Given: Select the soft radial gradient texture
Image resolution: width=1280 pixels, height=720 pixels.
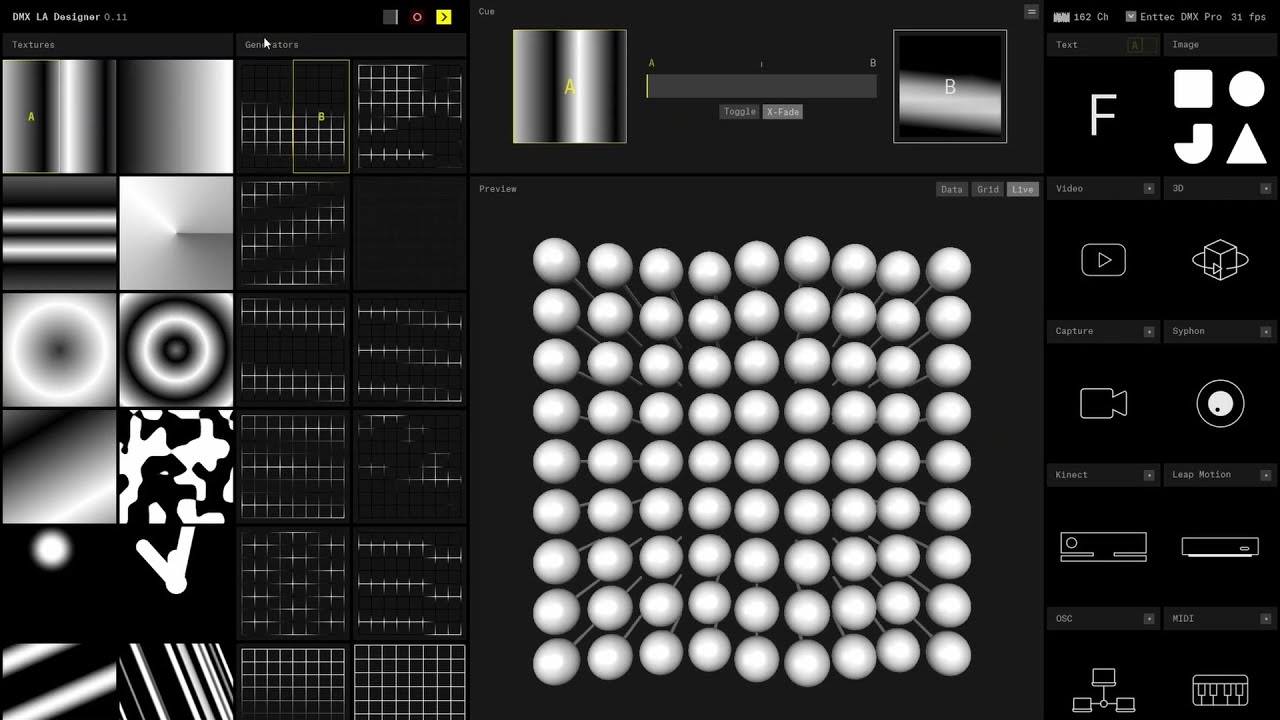Looking at the screenshot, I should [x=59, y=350].
